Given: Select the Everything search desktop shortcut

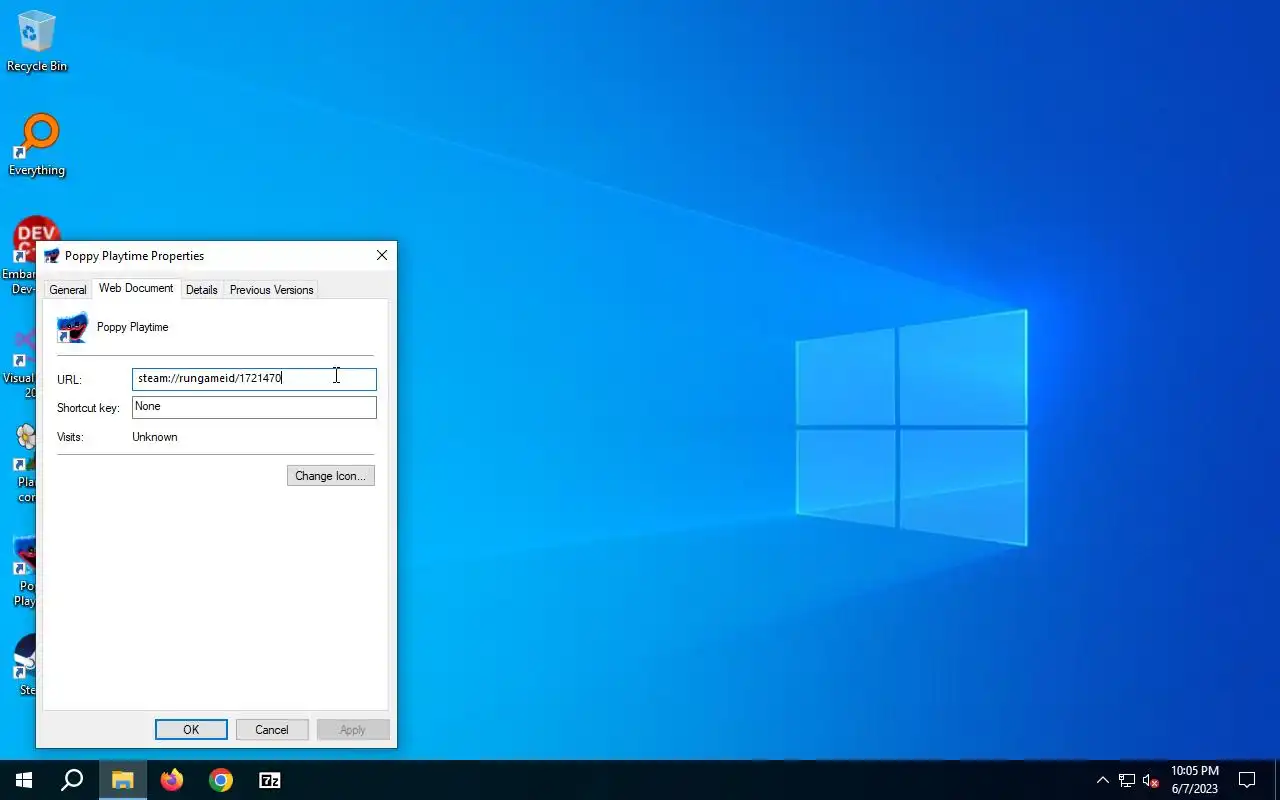Looking at the screenshot, I should click(x=37, y=145).
